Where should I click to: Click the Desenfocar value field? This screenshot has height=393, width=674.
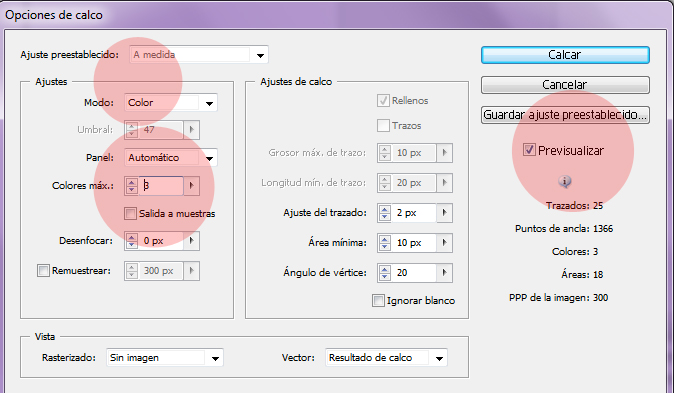[x=161, y=240]
